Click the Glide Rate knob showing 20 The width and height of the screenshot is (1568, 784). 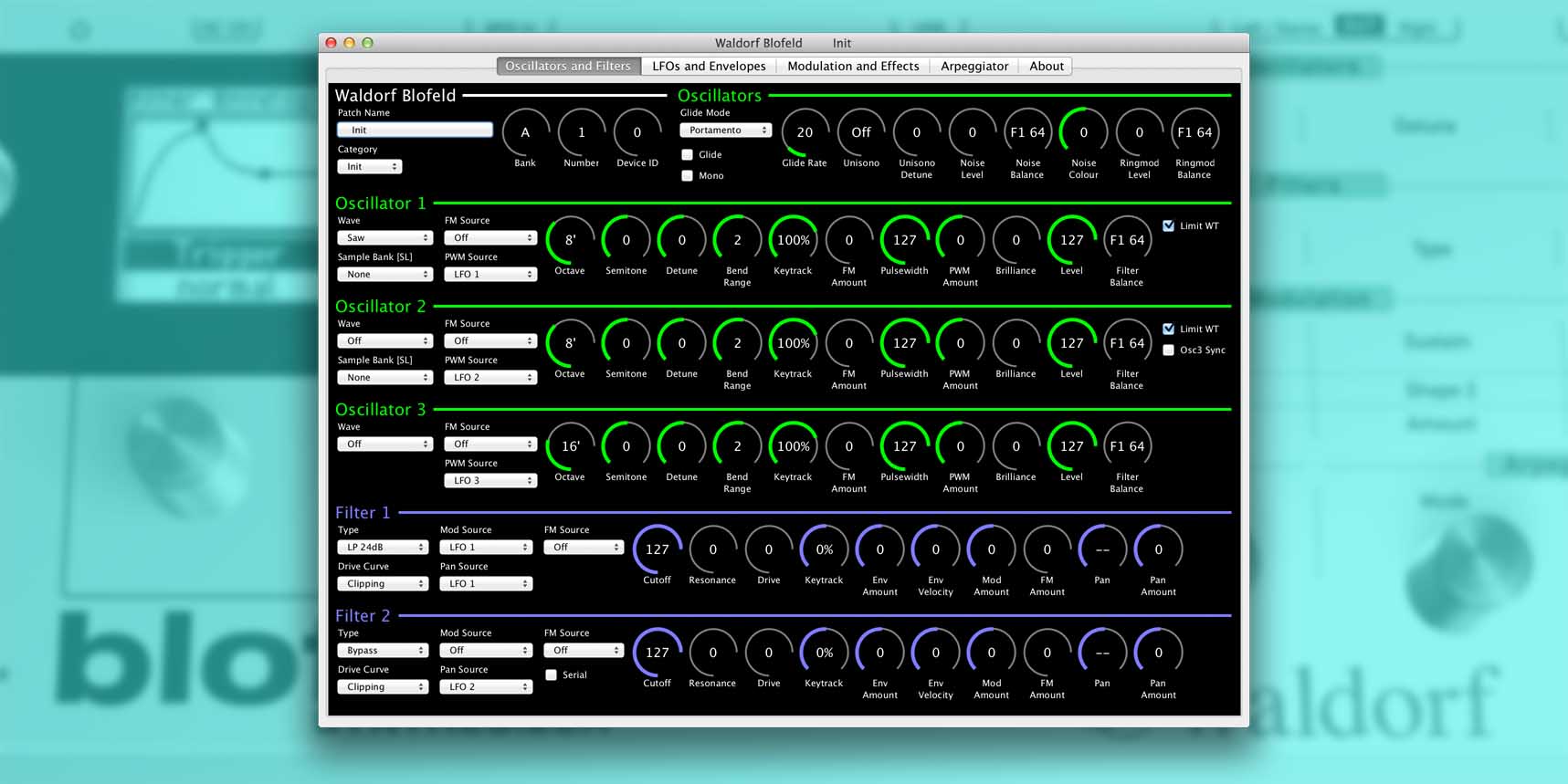[805, 132]
